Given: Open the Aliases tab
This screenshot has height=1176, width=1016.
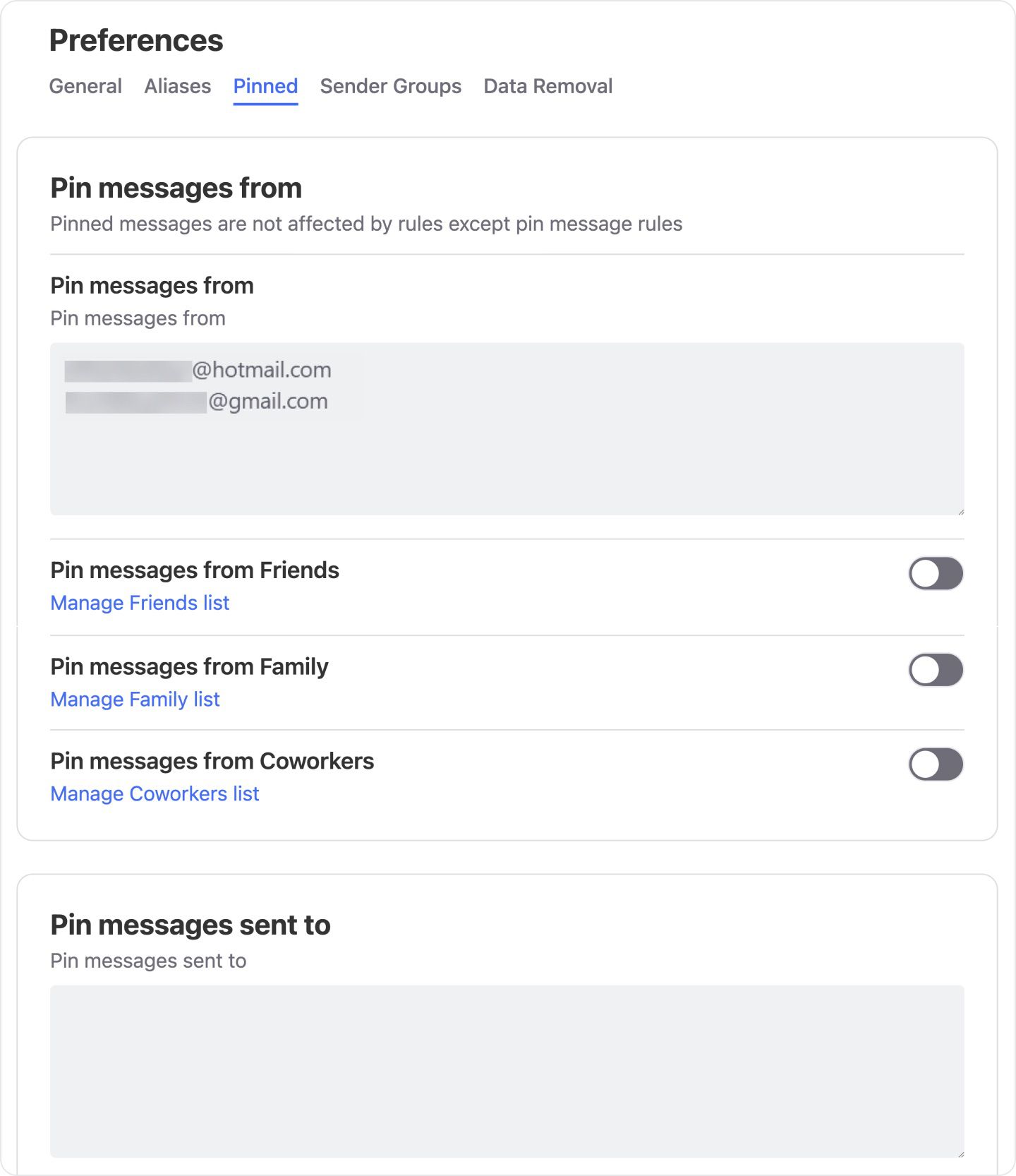Looking at the screenshot, I should pyautogui.click(x=177, y=85).
